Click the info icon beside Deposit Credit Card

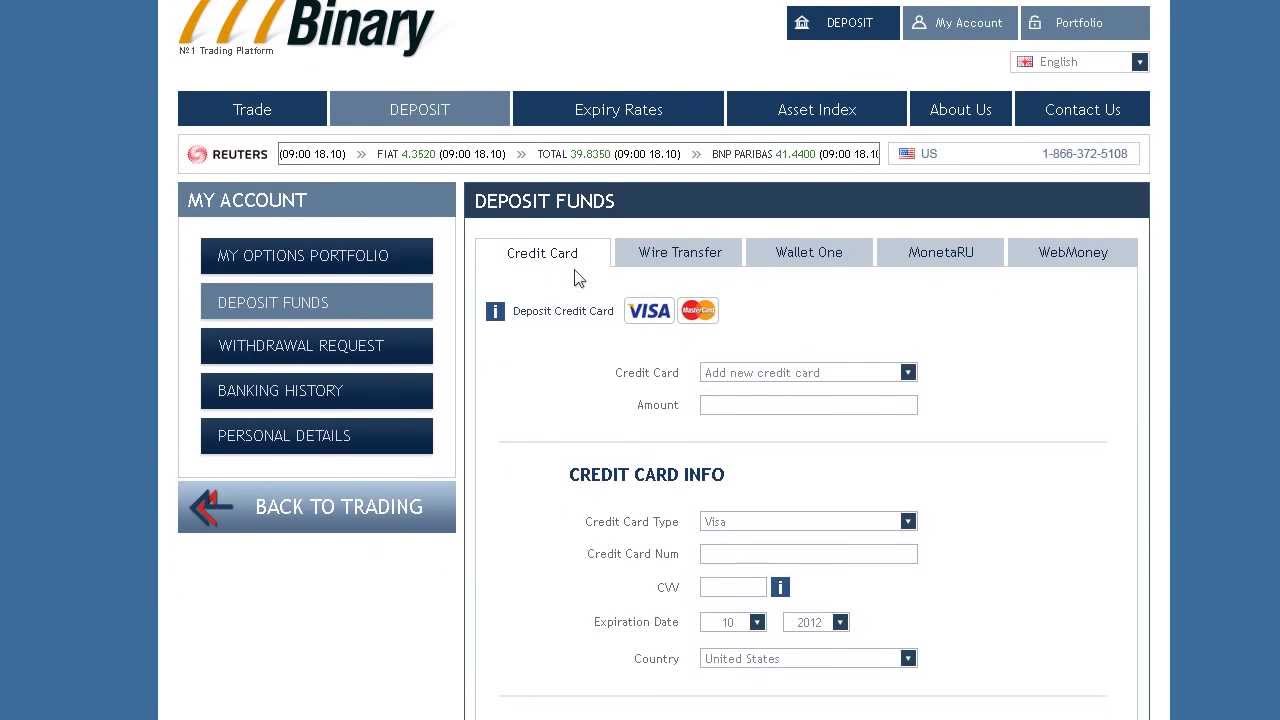(495, 311)
